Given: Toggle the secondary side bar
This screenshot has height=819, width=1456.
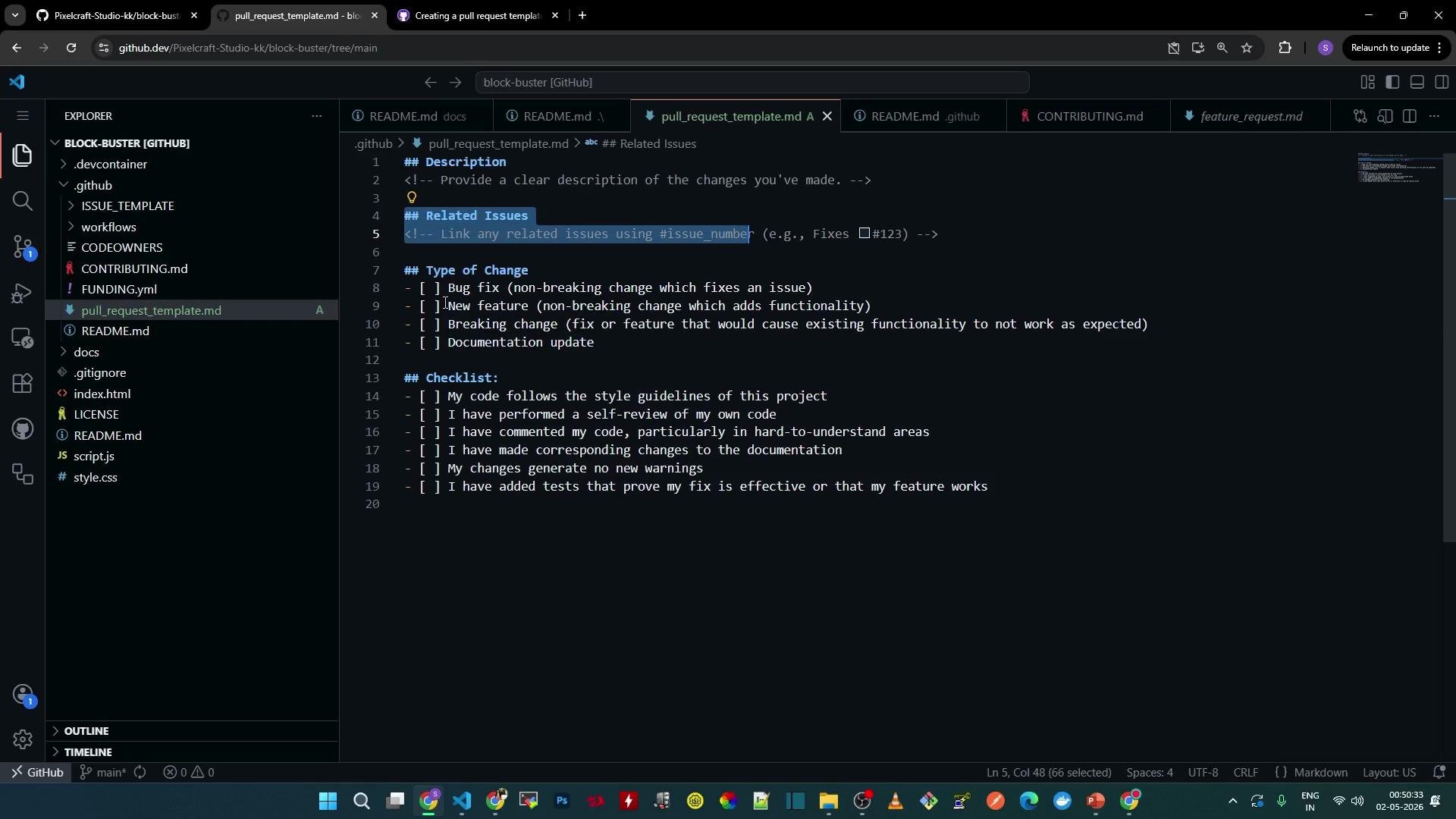Looking at the screenshot, I should pos(1442,83).
